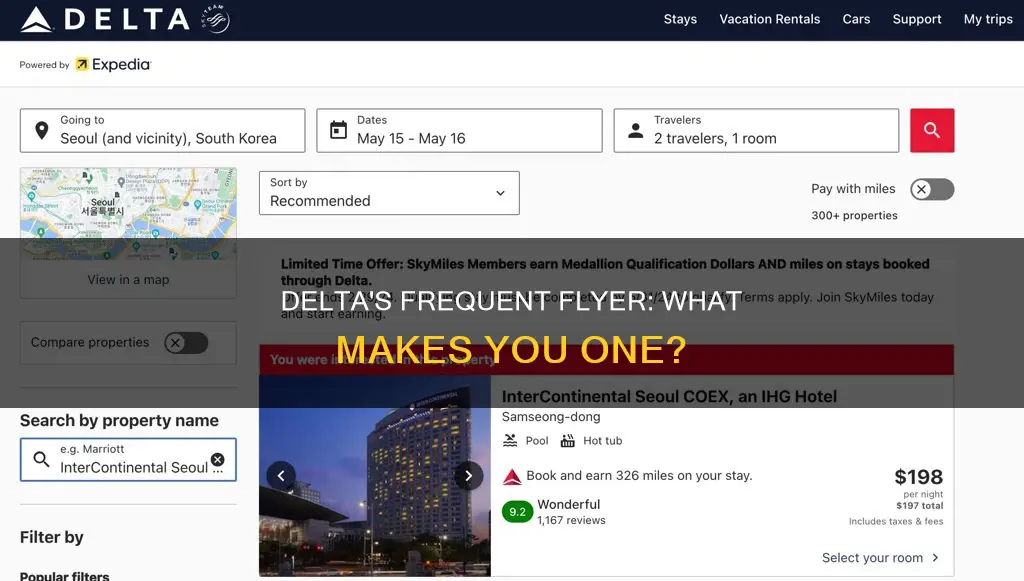Enable the Pay with miles toggle

coord(931,189)
